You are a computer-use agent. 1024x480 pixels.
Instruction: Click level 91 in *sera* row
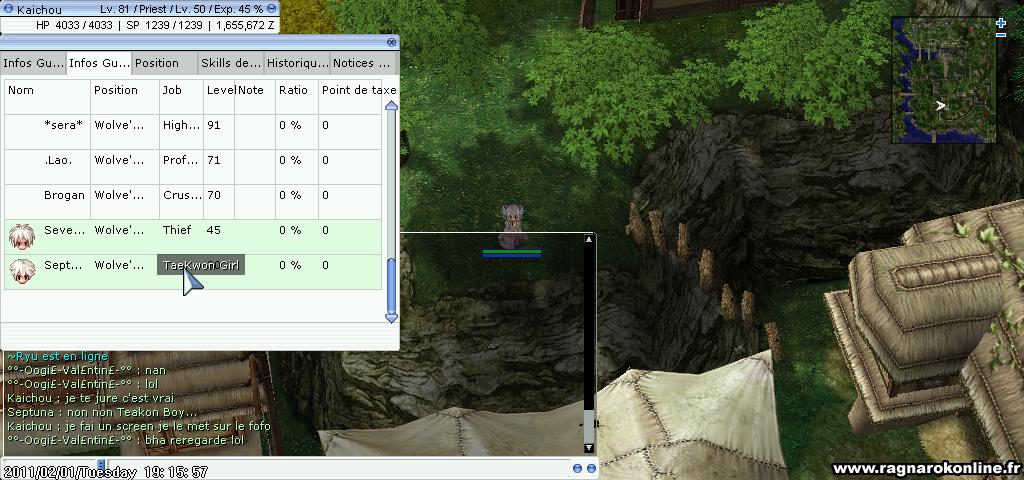[x=214, y=125]
